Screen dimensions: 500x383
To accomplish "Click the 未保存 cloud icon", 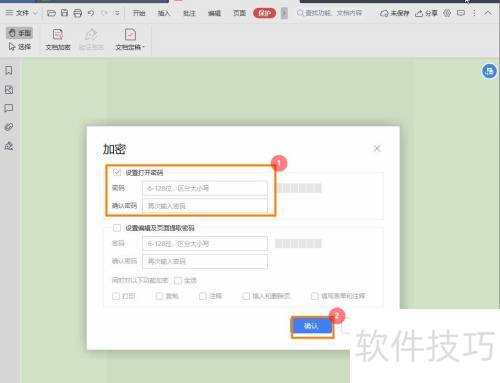I will [x=395, y=13].
